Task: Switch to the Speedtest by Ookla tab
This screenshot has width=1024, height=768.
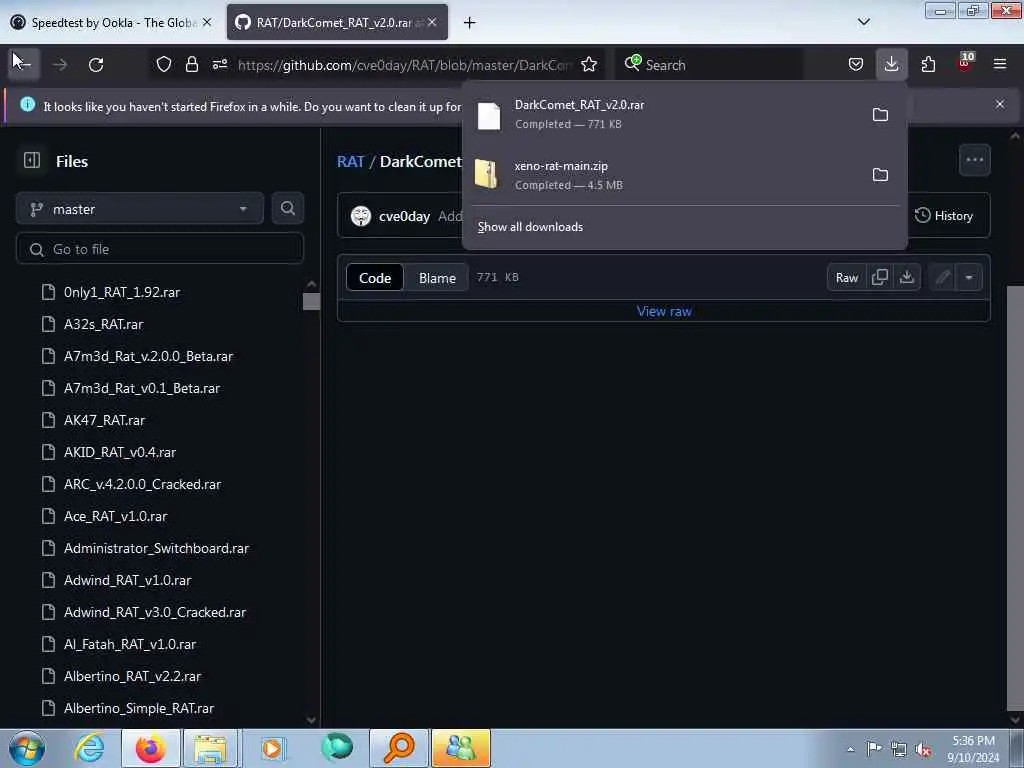Action: (x=104, y=22)
